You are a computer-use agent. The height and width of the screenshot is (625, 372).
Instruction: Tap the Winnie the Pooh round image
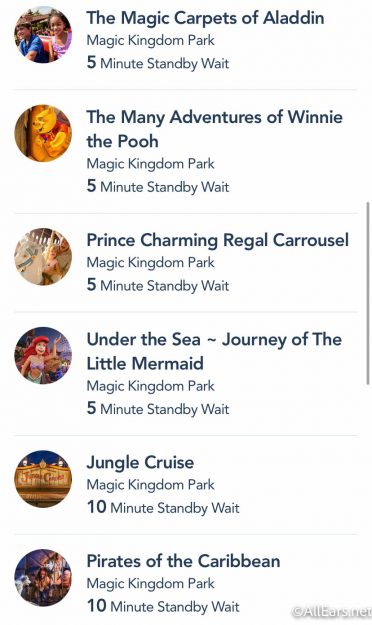(43, 133)
